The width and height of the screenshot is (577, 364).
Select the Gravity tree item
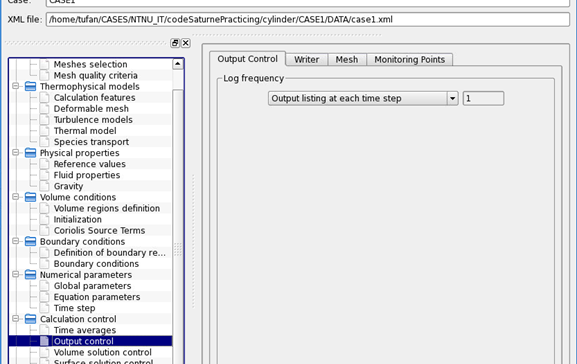pos(68,186)
